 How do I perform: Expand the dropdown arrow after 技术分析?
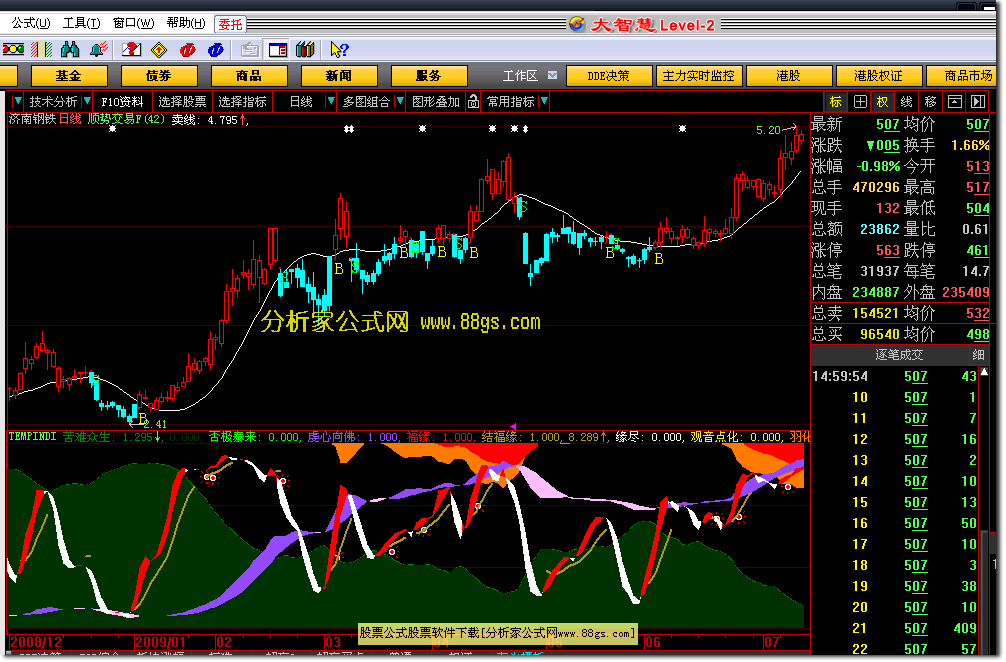pyautogui.click(x=87, y=101)
